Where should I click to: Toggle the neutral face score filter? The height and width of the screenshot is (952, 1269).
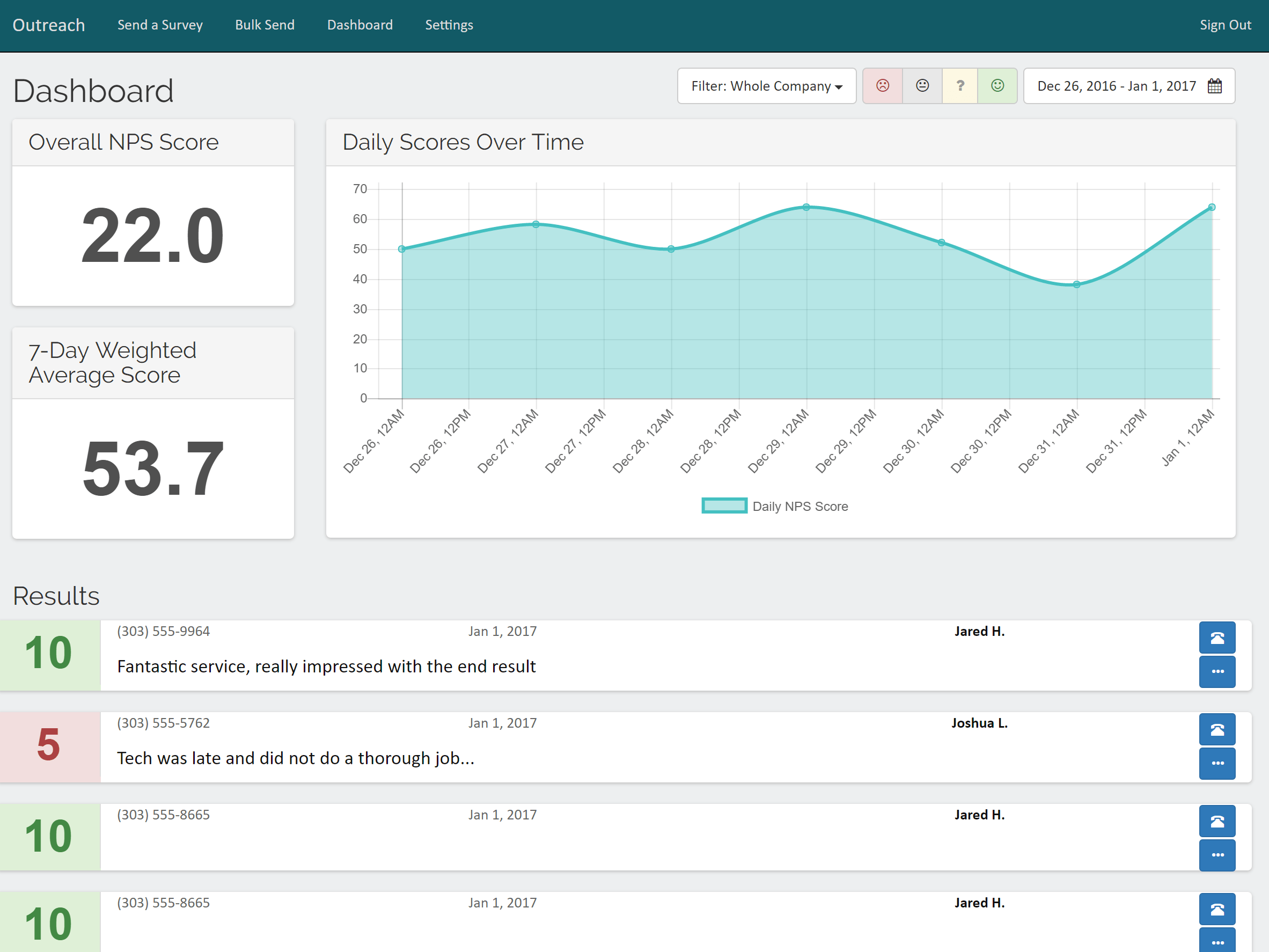(922, 86)
